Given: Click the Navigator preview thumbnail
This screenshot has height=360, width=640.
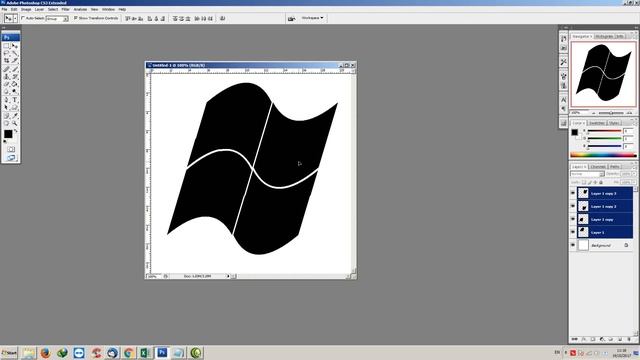Looking at the screenshot, I should coord(603,74).
